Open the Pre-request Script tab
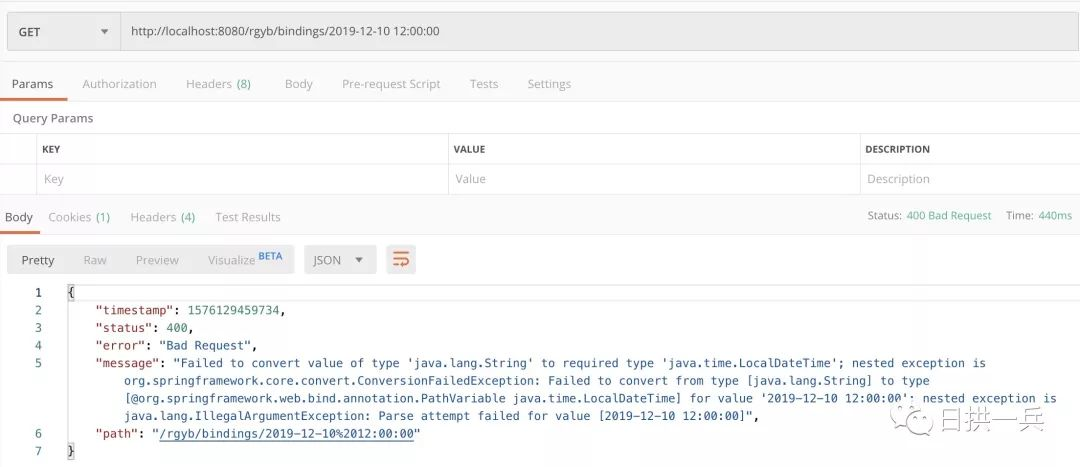 tap(391, 84)
